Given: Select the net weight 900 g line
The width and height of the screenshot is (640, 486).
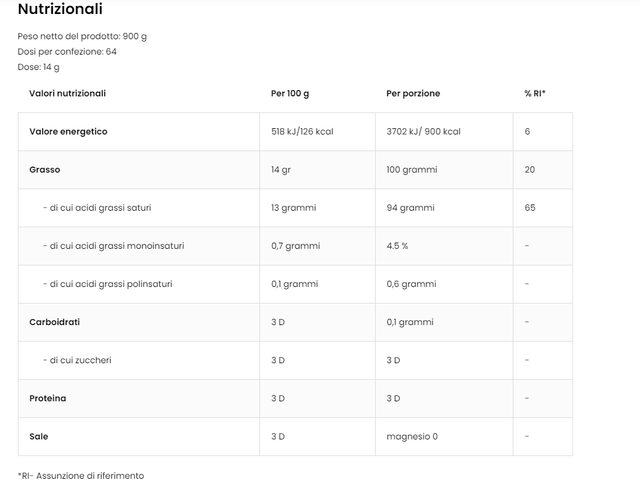Looking at the screenshot, I should click(82, 36).
